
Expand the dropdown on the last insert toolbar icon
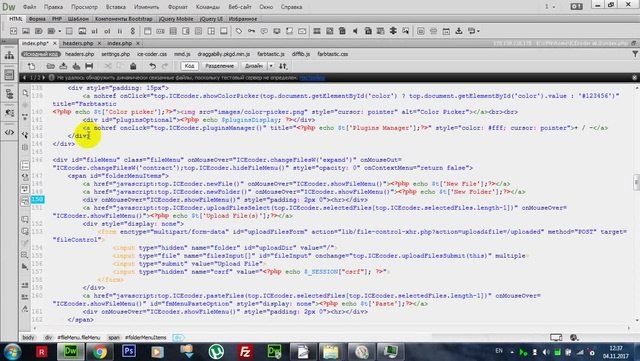478,31
